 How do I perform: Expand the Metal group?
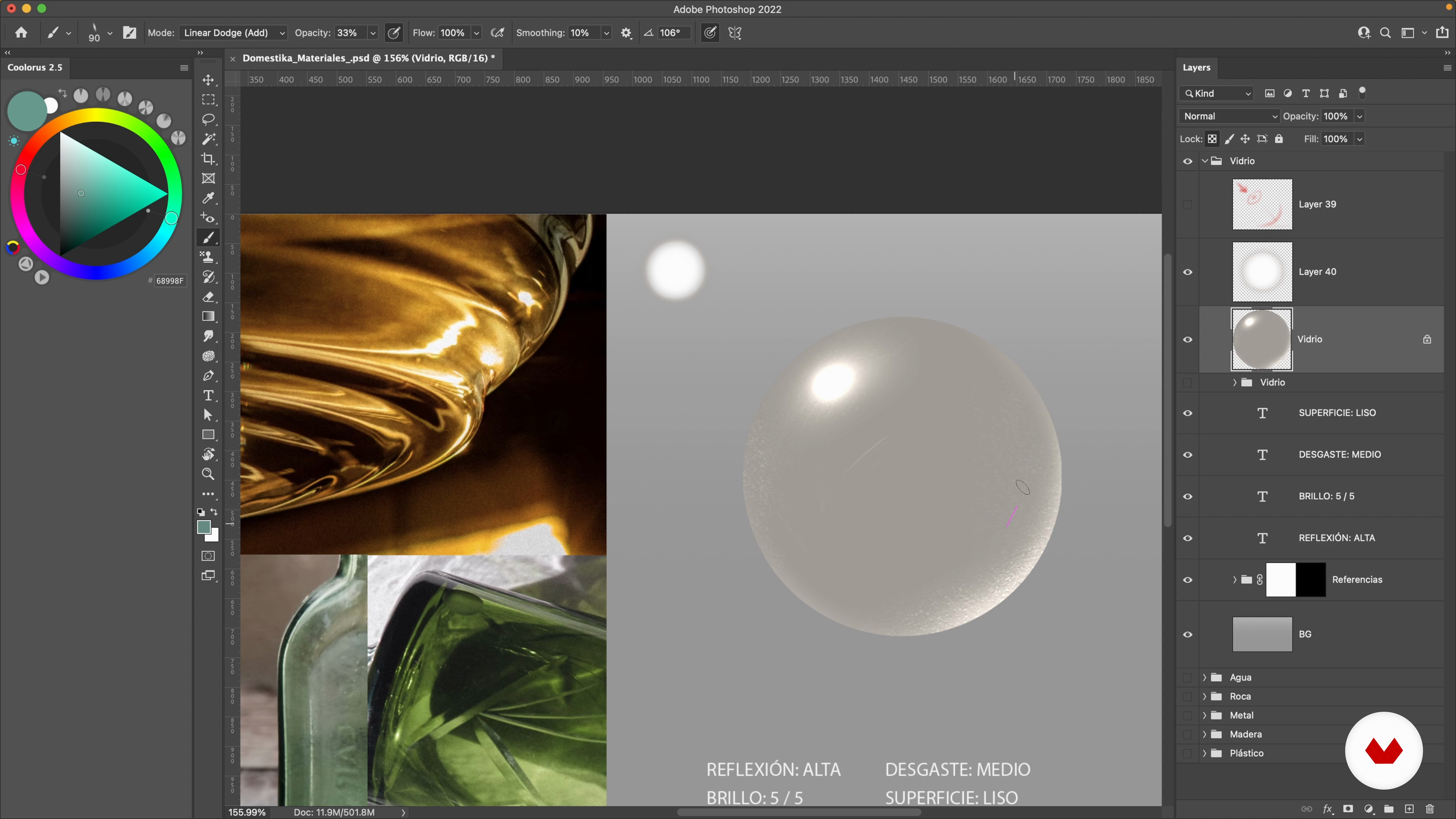(1205, 715)
